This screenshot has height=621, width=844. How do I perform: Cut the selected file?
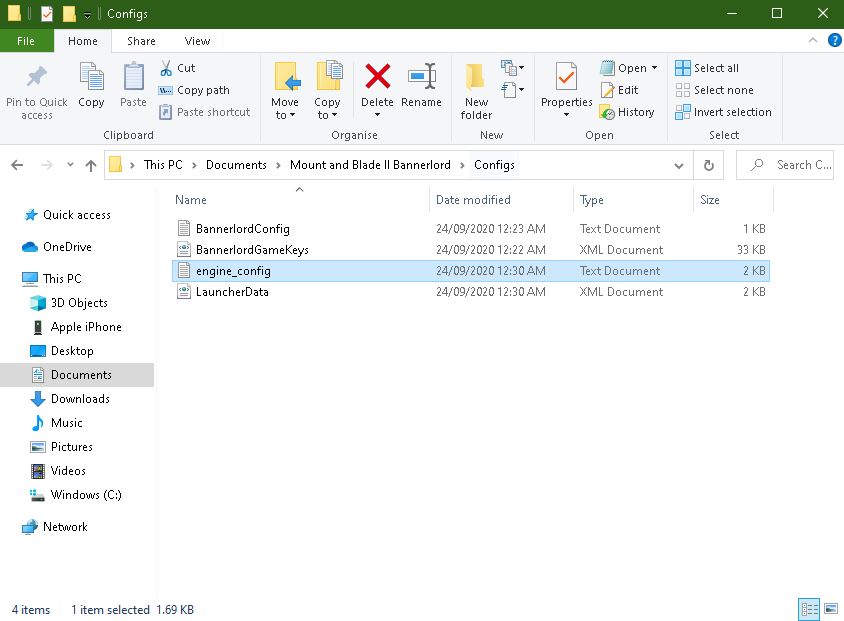[x=178, y=68]
